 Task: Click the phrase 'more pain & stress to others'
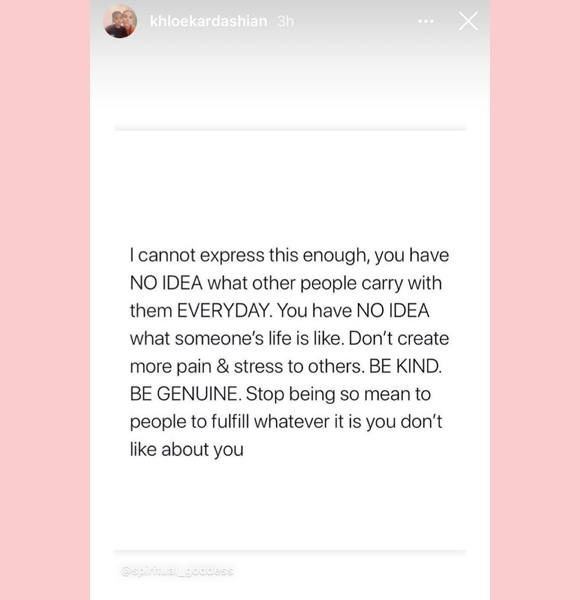pos(247,367)
